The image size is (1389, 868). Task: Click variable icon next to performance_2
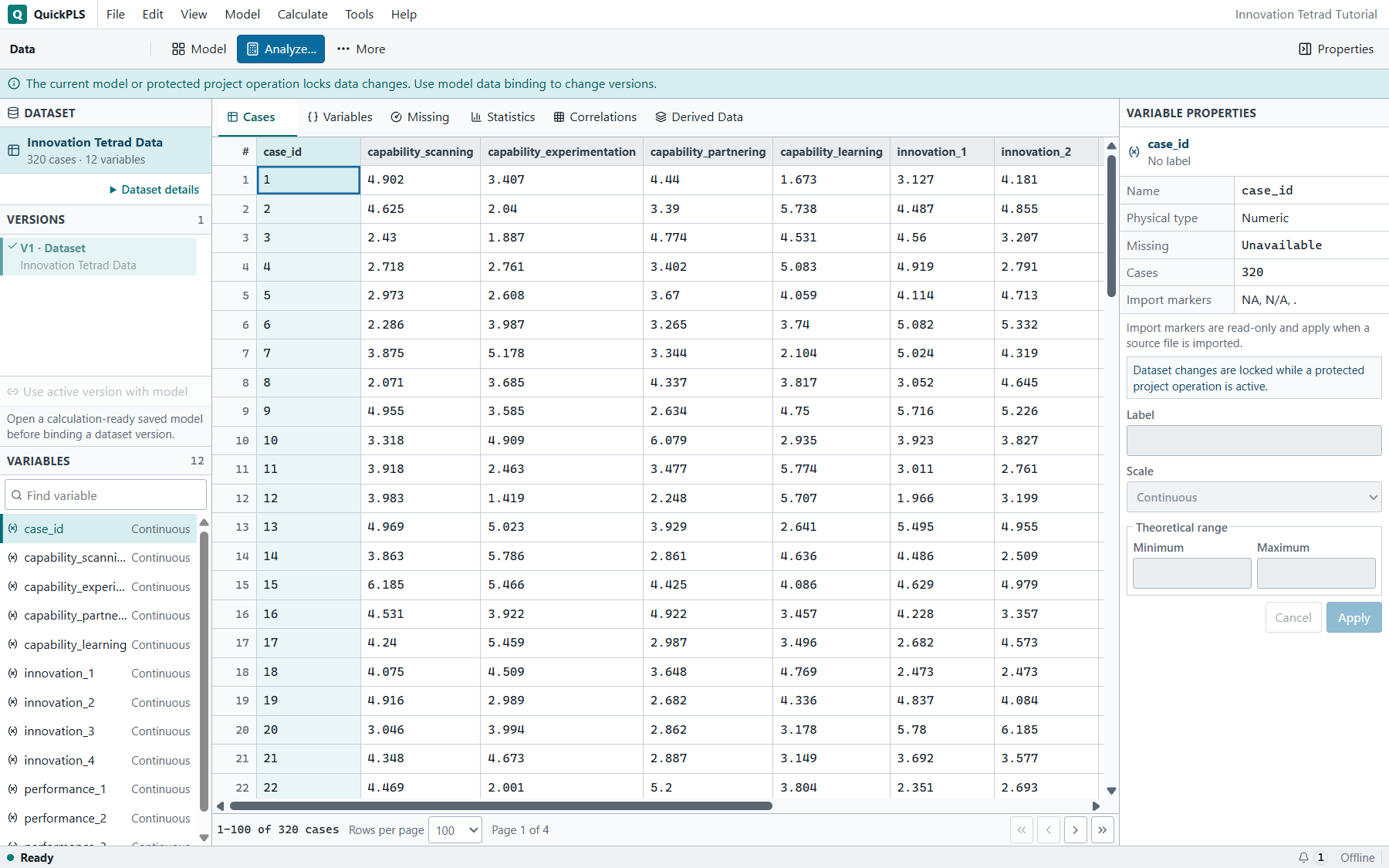pyautogui.click(x=13, y=818)
